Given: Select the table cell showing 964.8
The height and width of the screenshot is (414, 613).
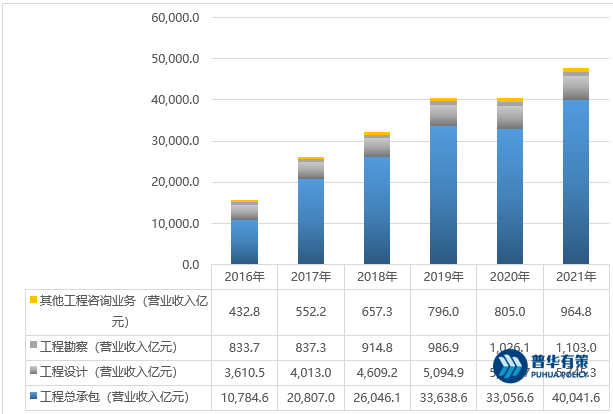Looking at the screenshot, I should (575, 311).
